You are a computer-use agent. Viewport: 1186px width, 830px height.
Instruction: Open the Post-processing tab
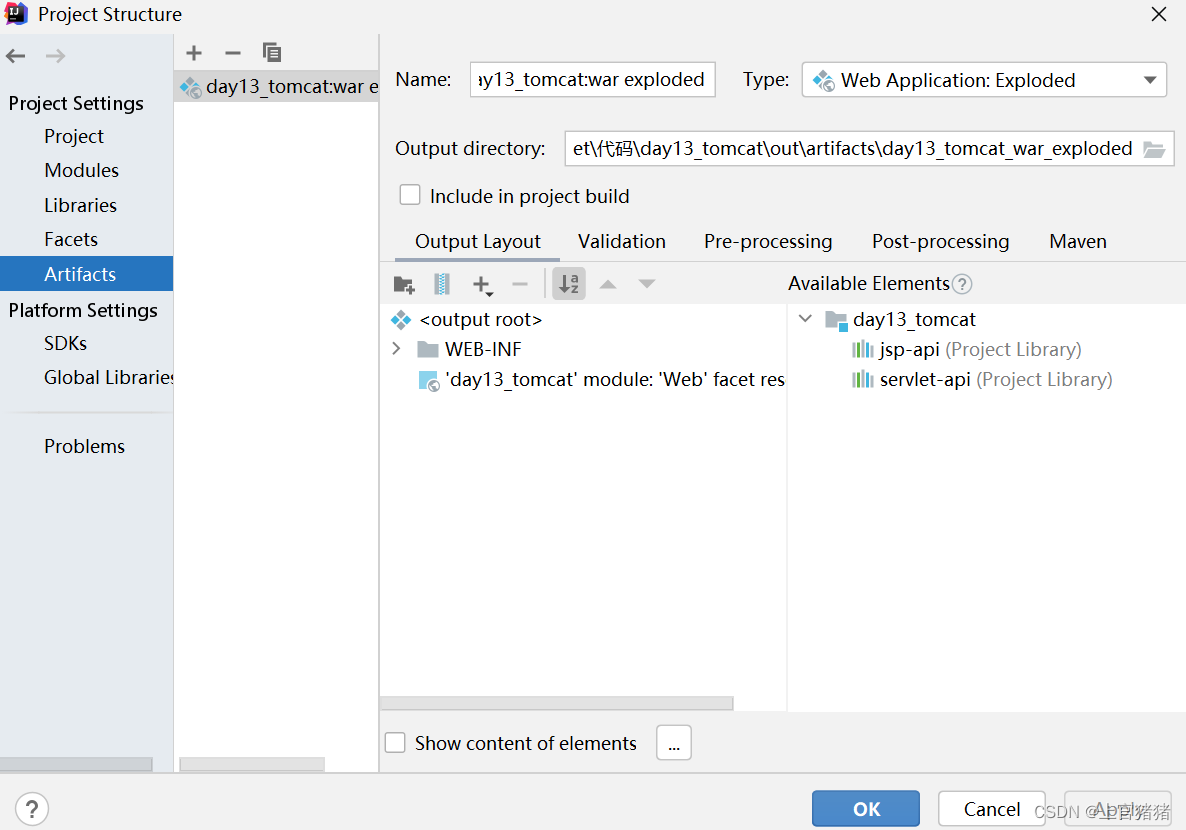(940, 241)
